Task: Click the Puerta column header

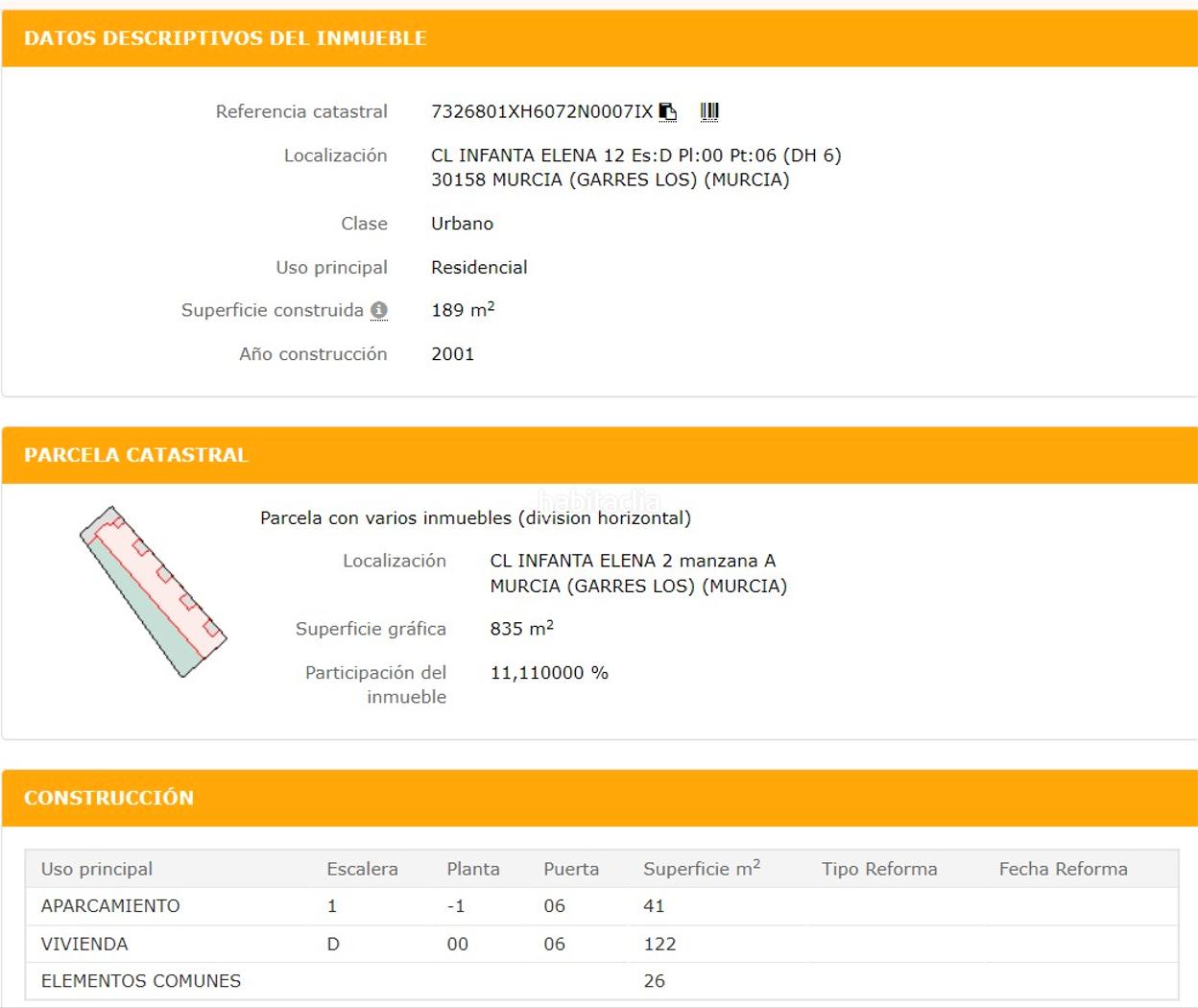Action: (x=571, y=869)
